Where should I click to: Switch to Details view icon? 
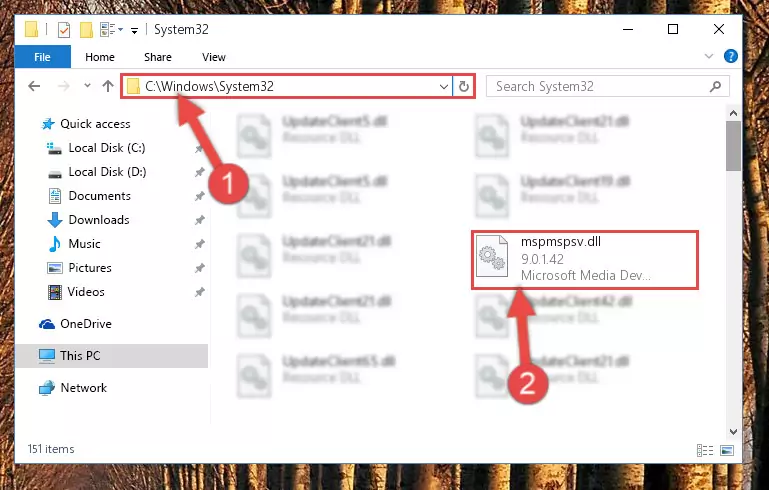705,450
